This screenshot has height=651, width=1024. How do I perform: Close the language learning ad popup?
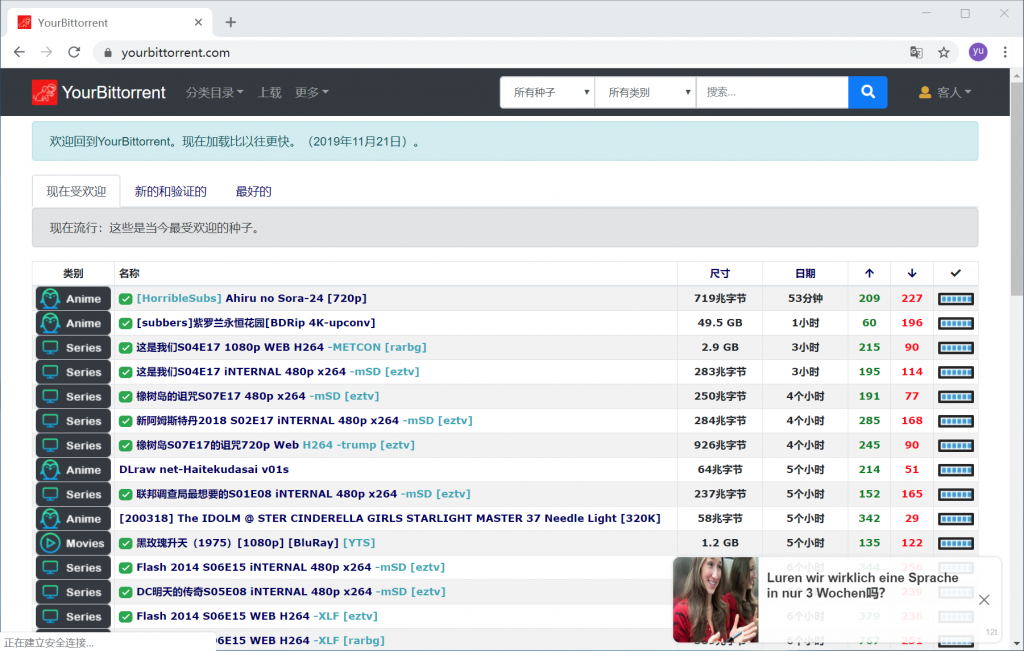[x=984, y=600]
